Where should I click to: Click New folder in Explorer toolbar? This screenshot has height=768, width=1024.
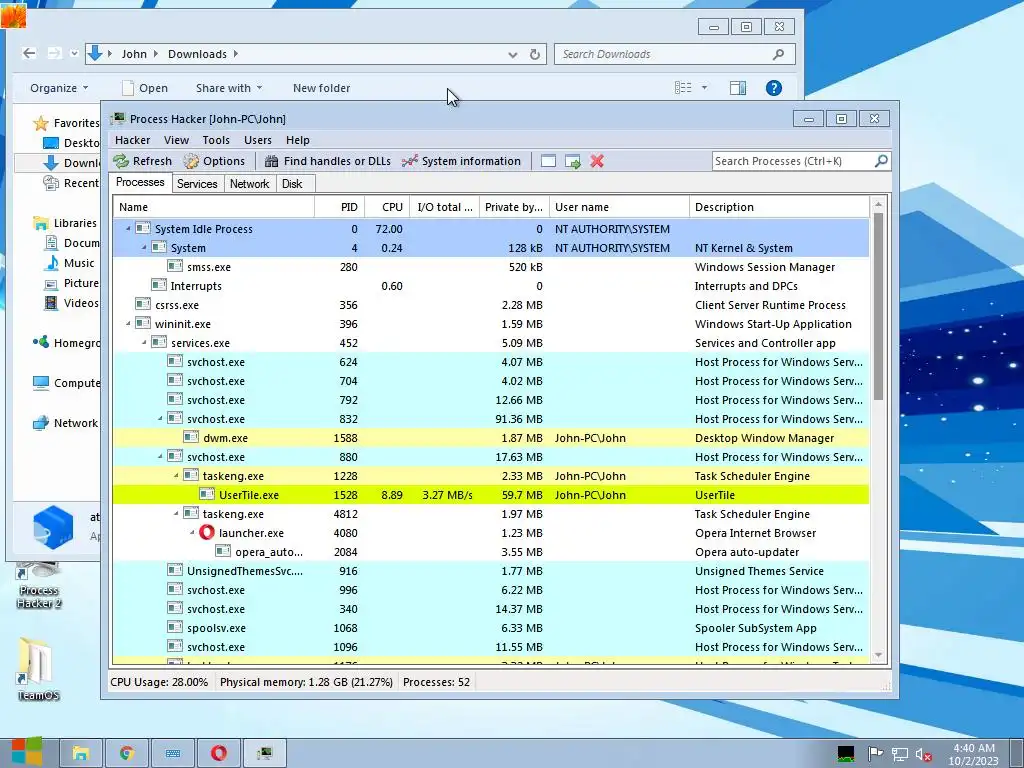(321, 88)
